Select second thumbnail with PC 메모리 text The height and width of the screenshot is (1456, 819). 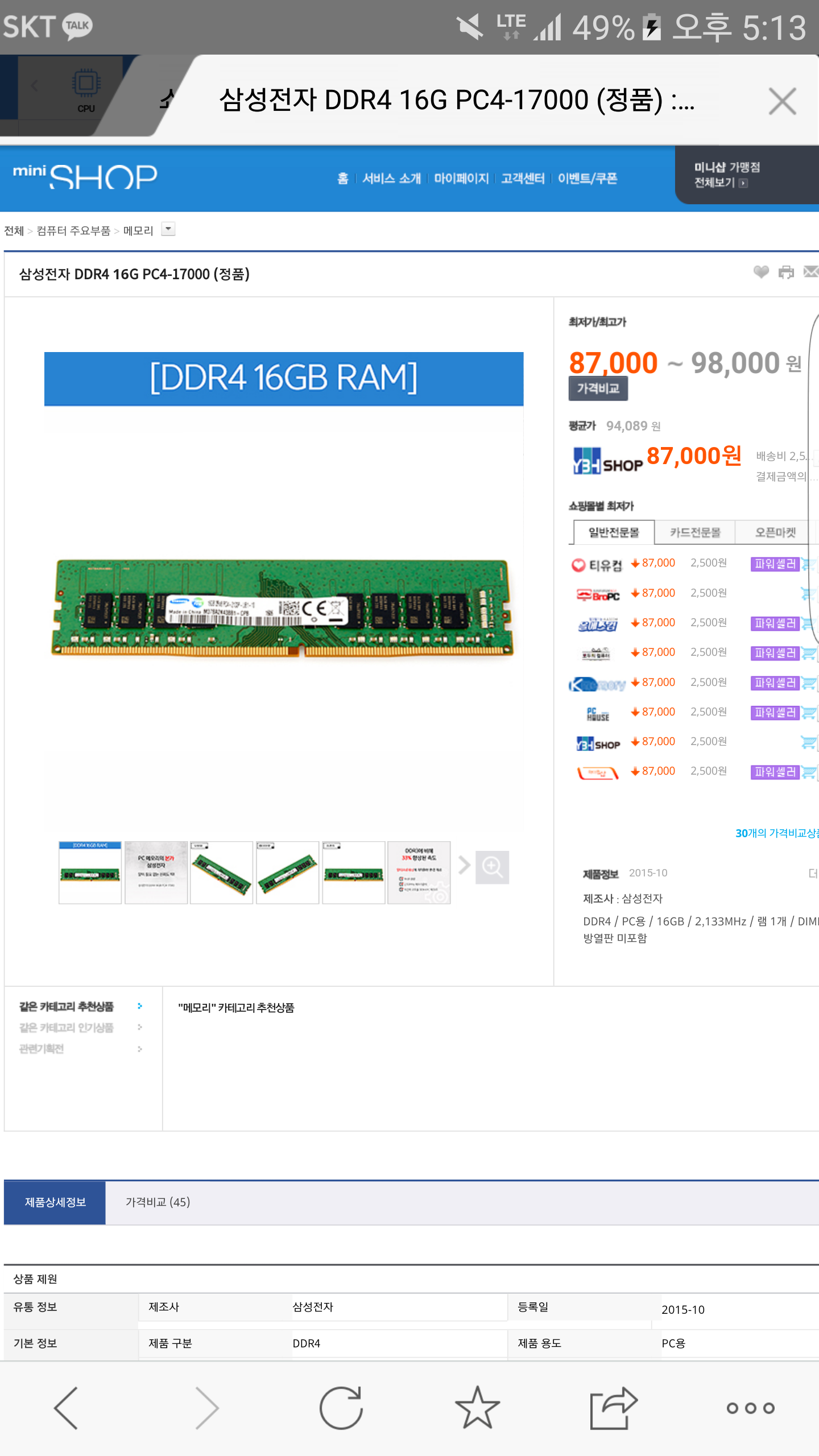tap(156, 872)
